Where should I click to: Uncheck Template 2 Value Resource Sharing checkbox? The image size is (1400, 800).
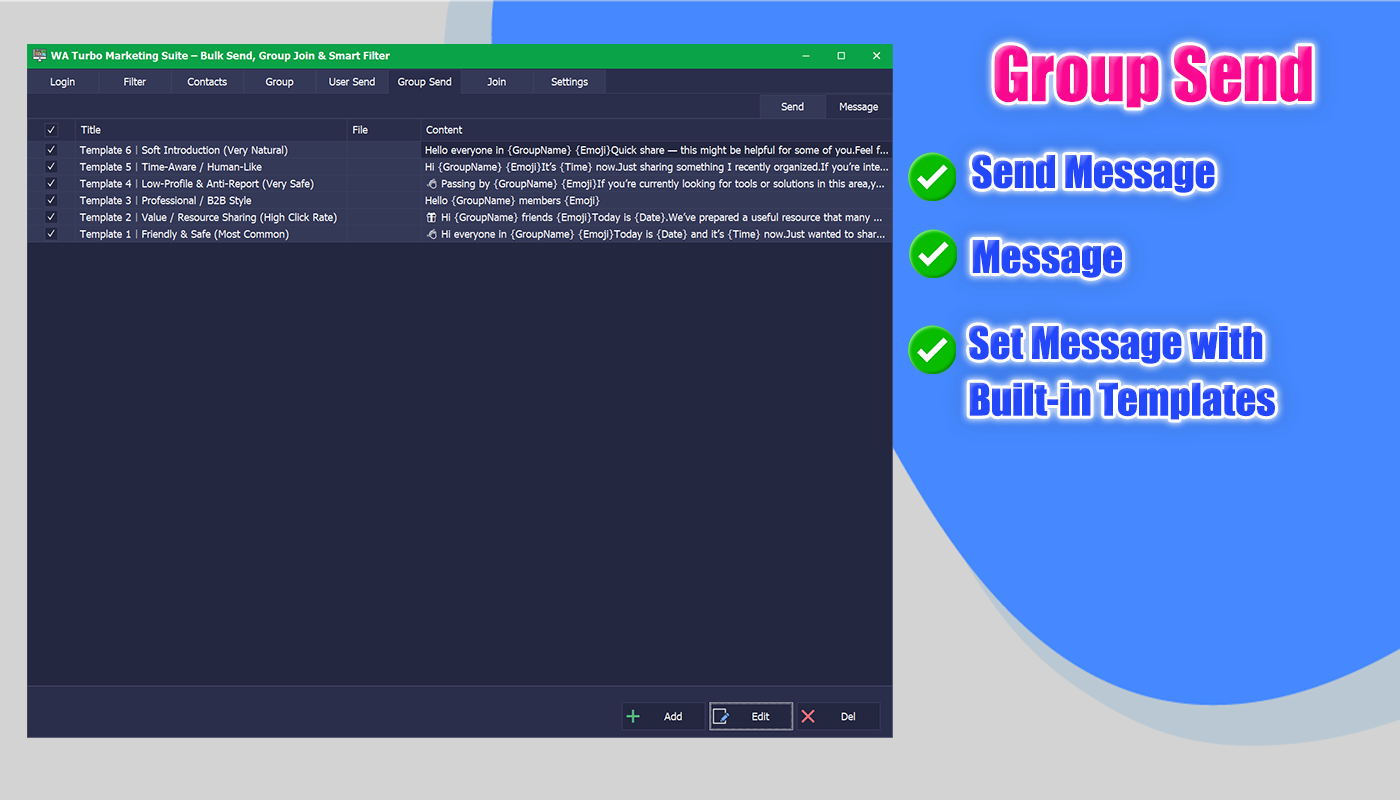click(x=52, y=217)
